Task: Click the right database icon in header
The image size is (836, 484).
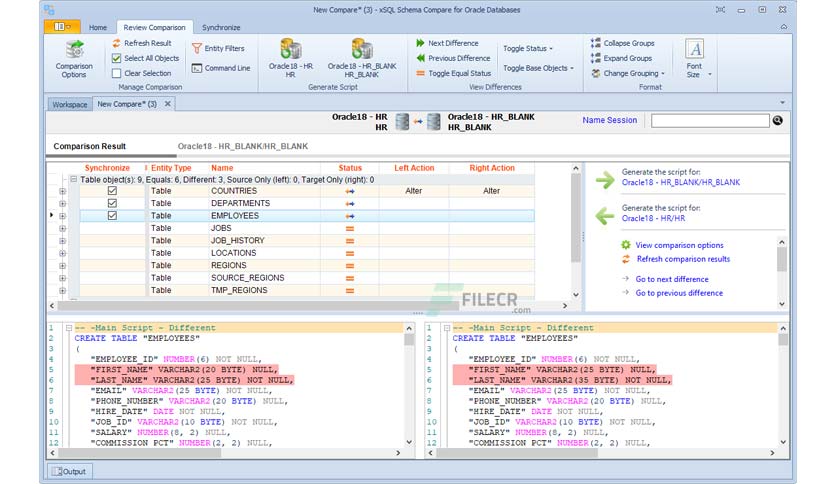Action: pyautogui.click(x=434, y=122)
